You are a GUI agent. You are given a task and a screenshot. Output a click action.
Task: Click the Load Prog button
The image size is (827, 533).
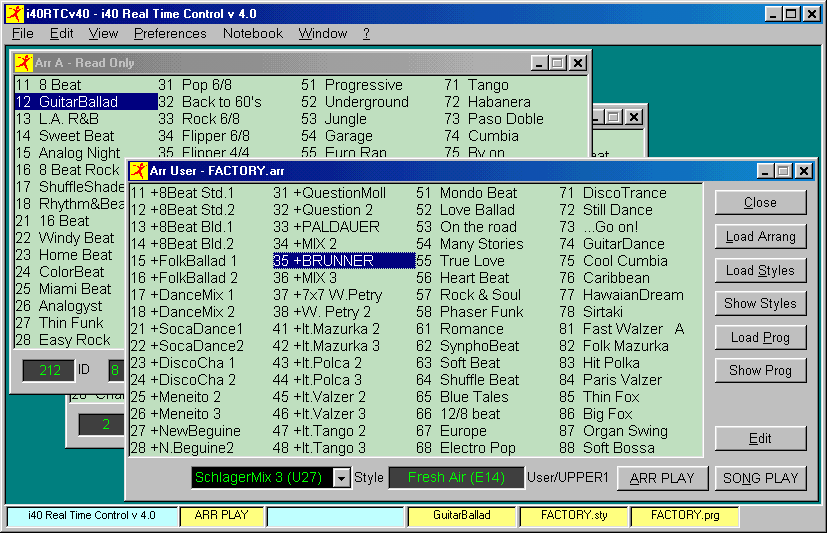(760, 337)
